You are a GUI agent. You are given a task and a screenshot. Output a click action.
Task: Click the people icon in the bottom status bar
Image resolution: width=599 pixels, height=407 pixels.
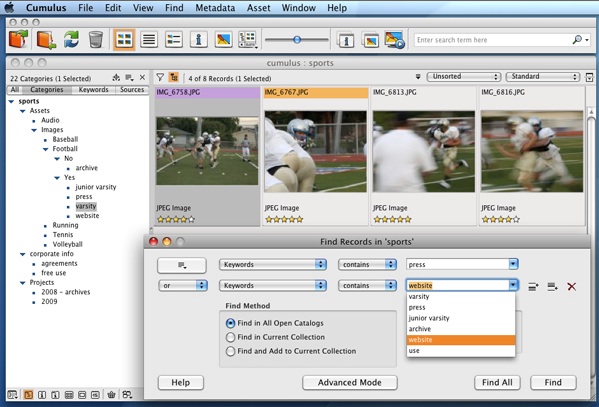pos(127,395)
